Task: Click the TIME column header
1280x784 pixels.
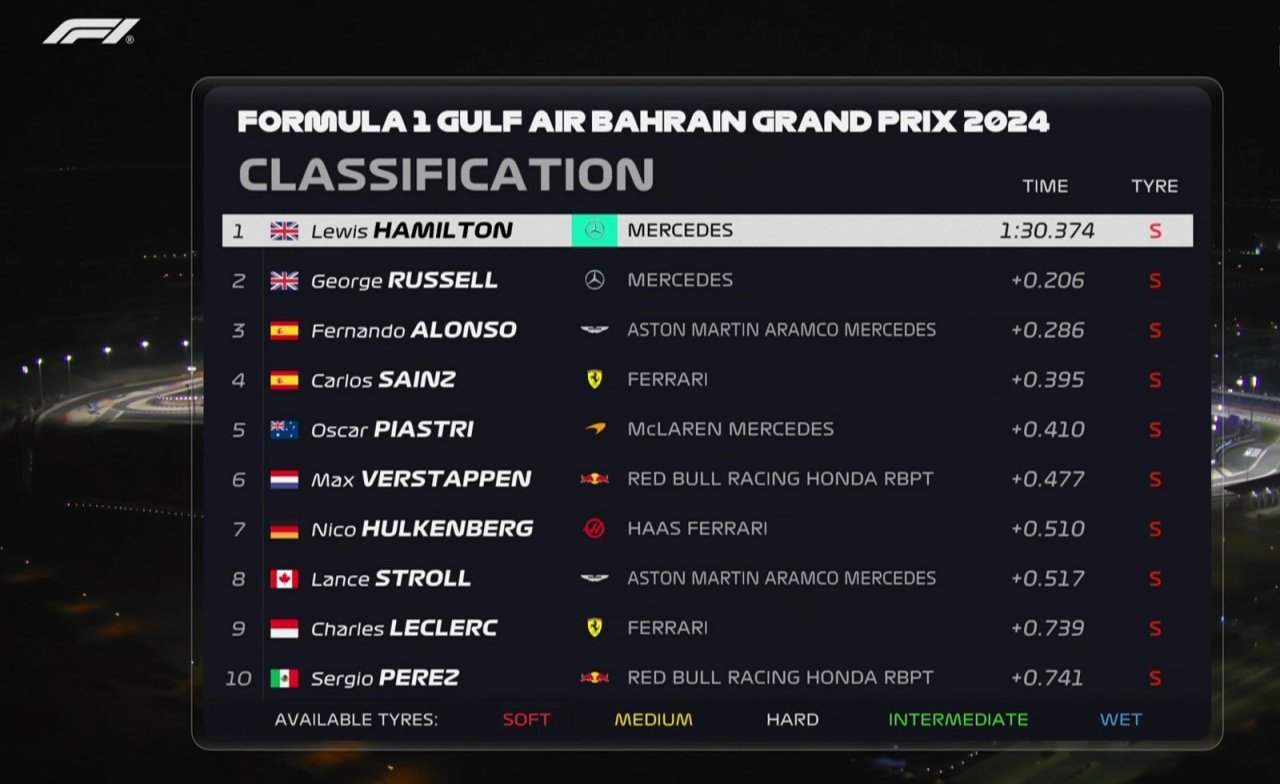Action: tap(1045, 186)
